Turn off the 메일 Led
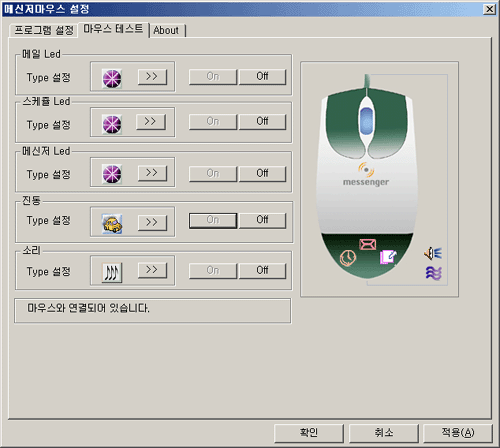Screen dimensions: 500x448 [262, 77]
